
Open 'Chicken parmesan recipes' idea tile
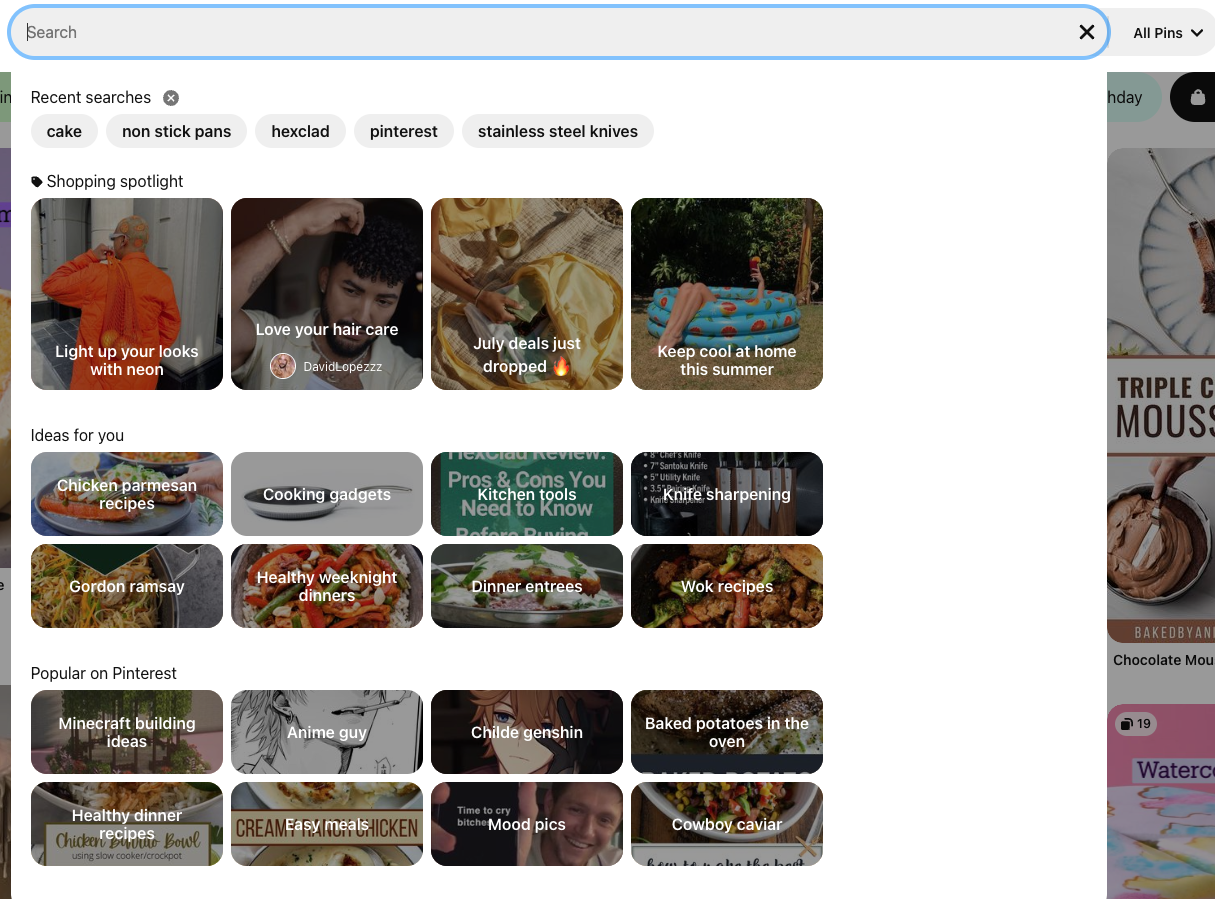[x=127, y=494]
